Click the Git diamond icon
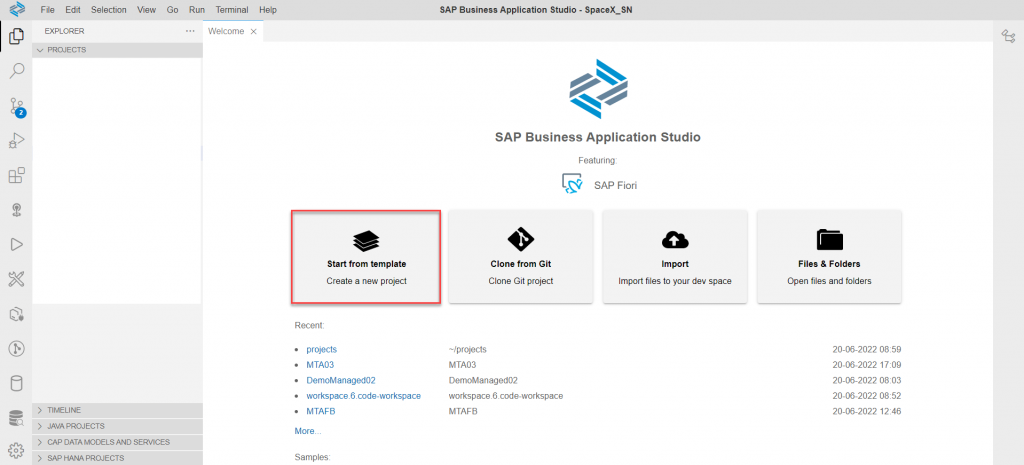The width and height of the screenshot is (1024, 465). pos(520,240)
